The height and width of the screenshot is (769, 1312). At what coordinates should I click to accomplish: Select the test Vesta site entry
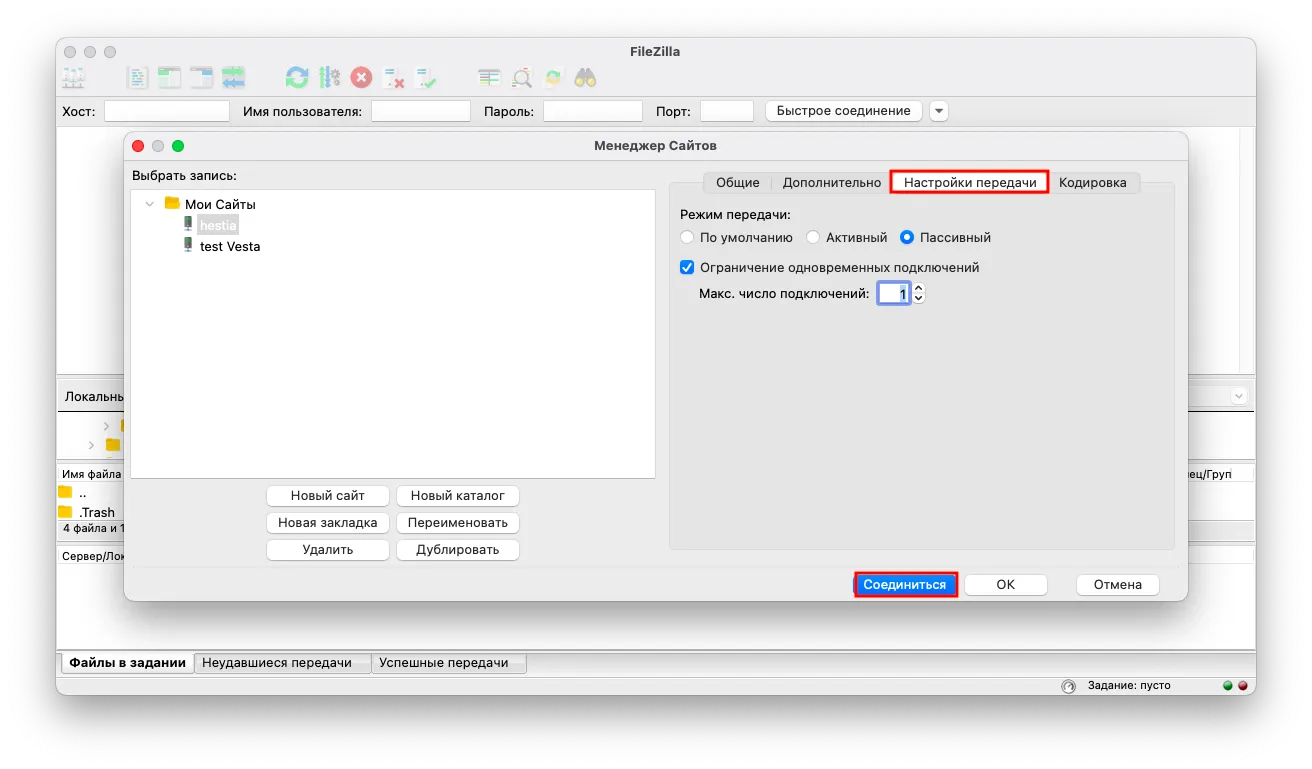230,246
